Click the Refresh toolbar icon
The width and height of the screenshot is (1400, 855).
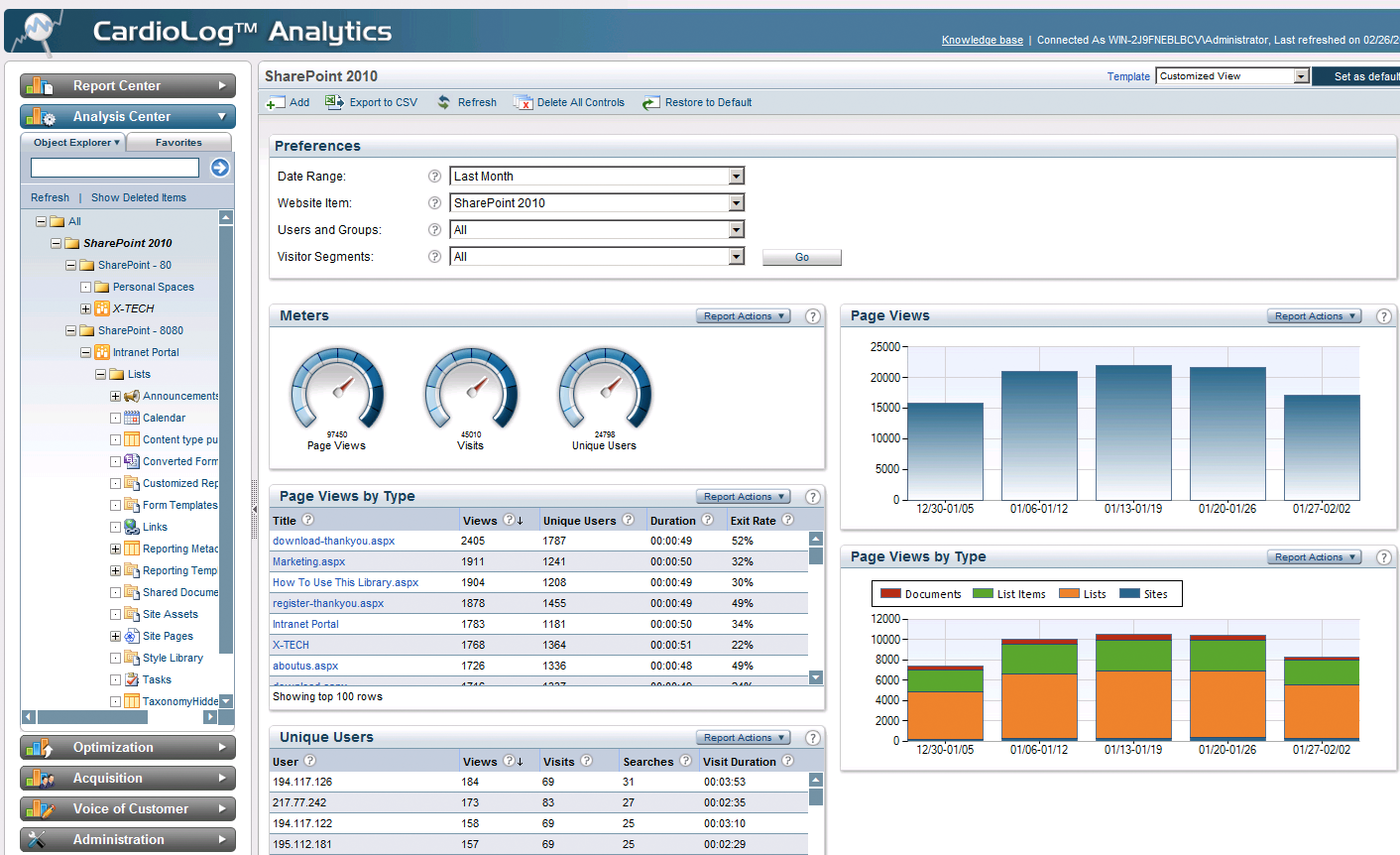point(443,102)
